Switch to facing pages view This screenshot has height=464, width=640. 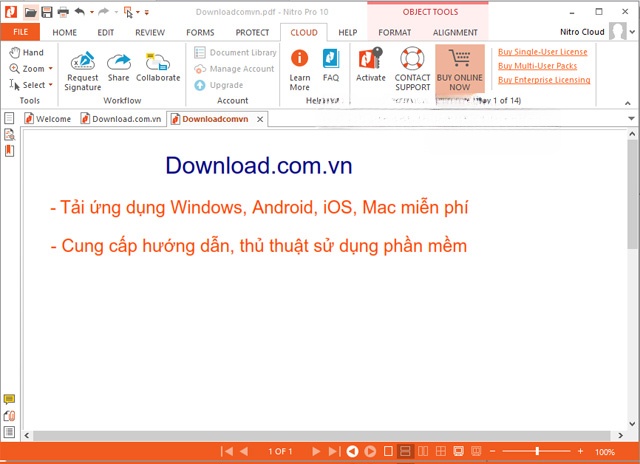click(x=423, y=451)
